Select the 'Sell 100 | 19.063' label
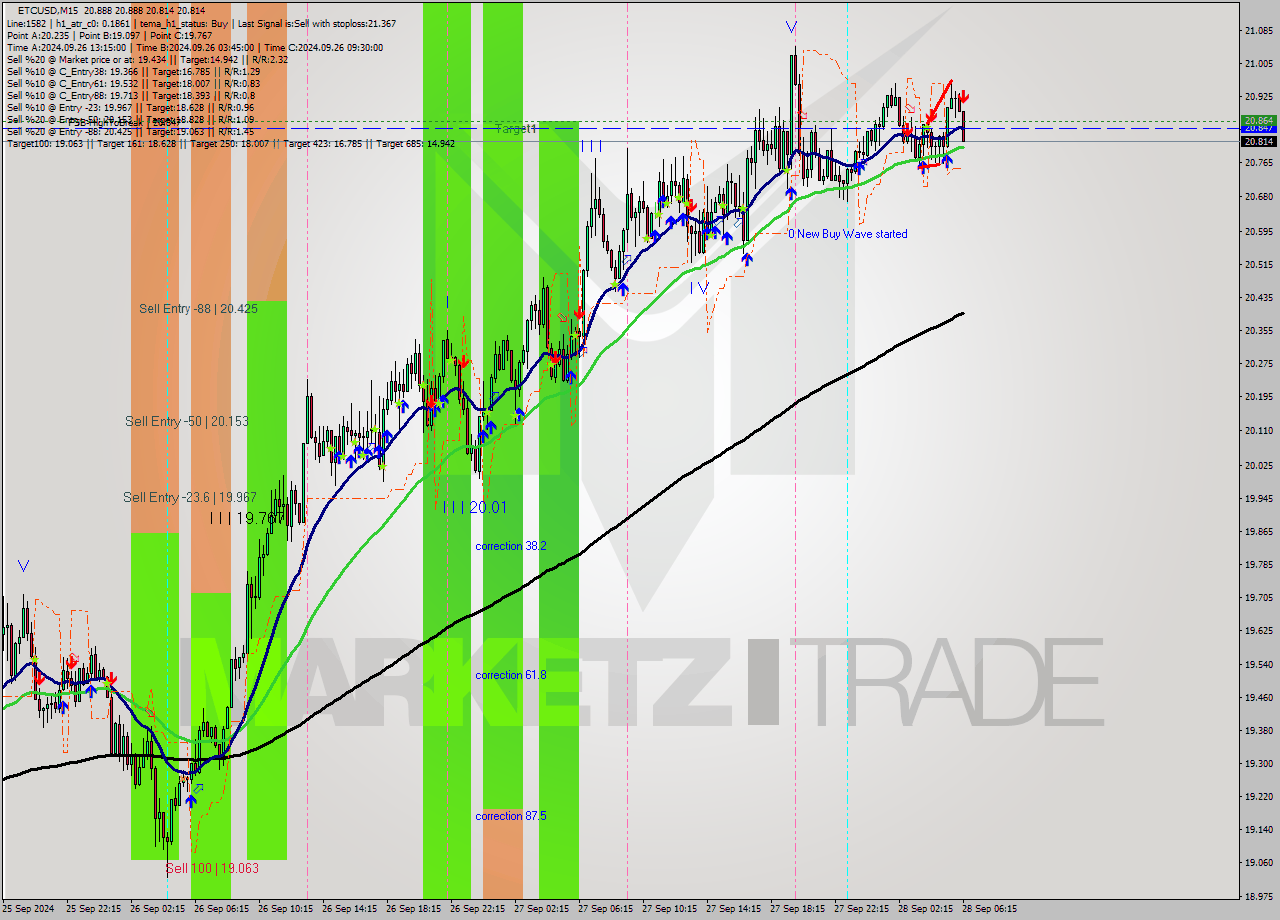Screen dimensions: 1280x920 [x=212, y=868]
